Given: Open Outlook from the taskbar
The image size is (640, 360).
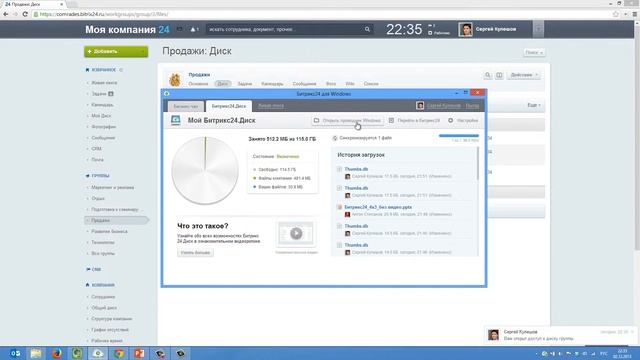Looking at the screenshot, I should coord(15,353).
